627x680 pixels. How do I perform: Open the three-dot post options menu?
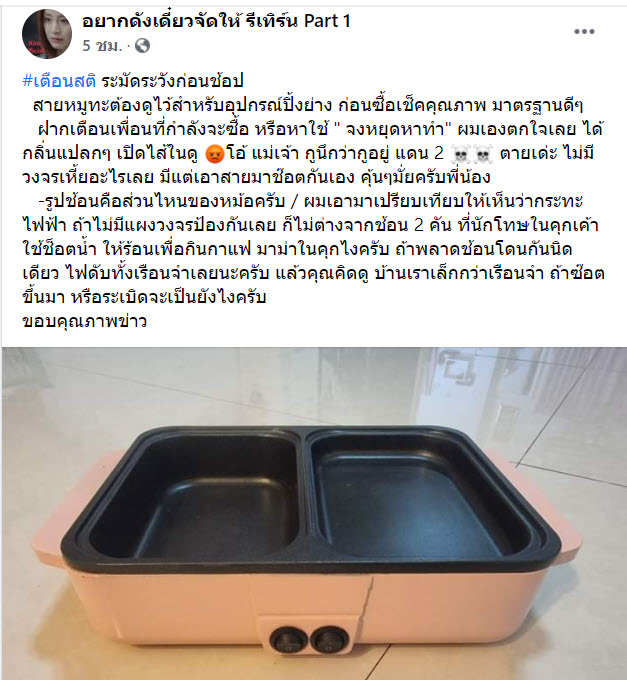(584, 31)
